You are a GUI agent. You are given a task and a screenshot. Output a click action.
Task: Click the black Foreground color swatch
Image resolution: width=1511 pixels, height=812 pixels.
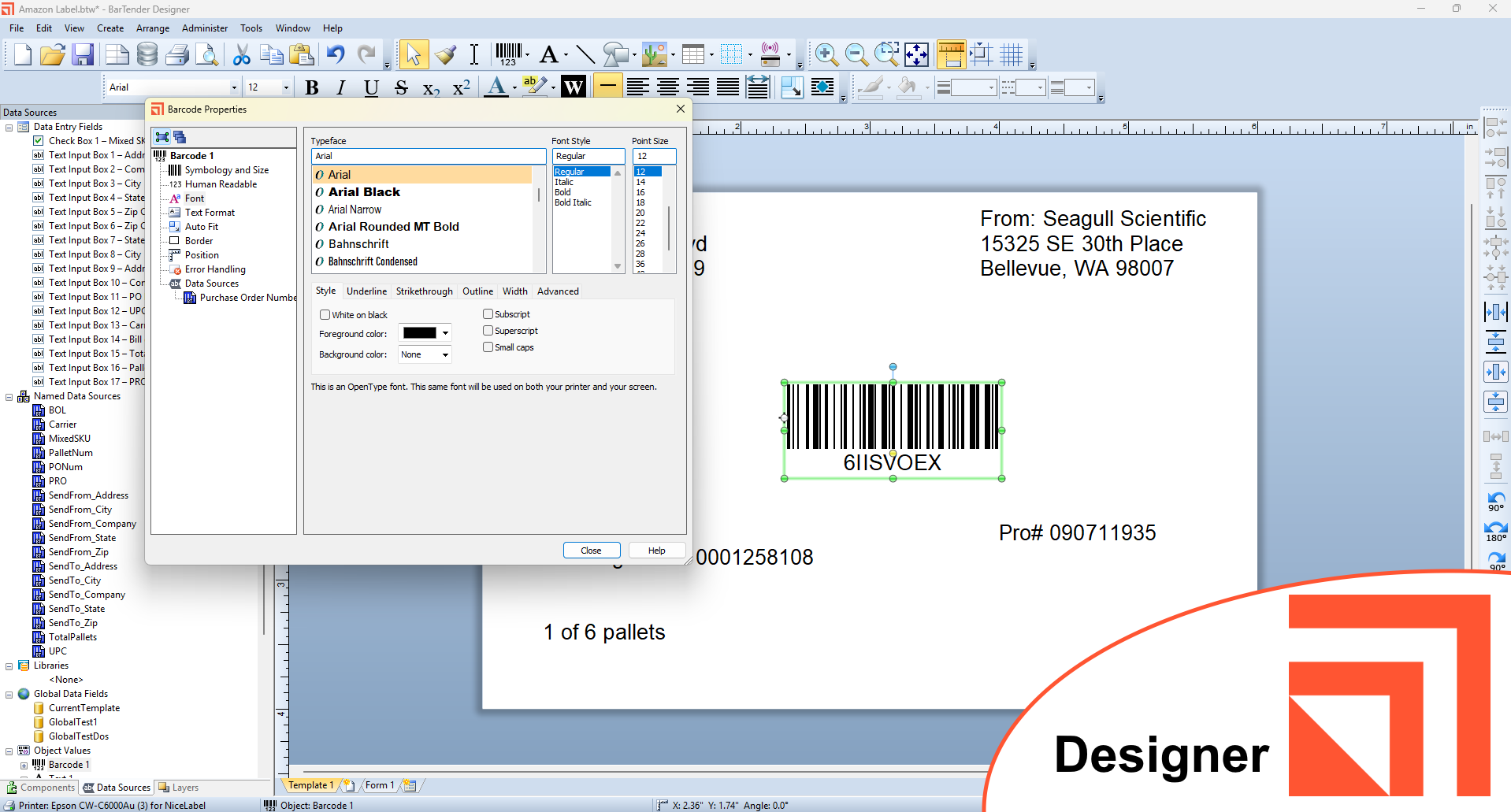click(419, 333)
